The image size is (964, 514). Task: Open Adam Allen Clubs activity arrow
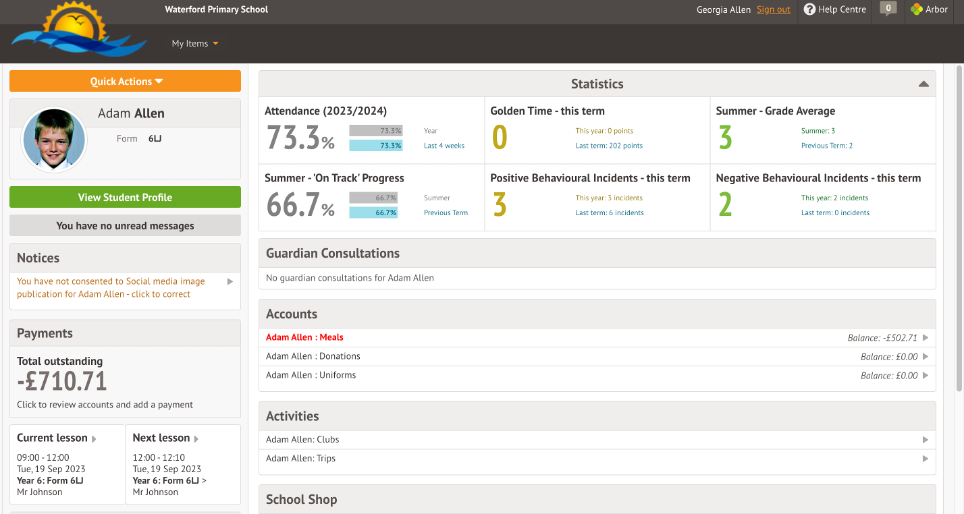tap(925, 440)
